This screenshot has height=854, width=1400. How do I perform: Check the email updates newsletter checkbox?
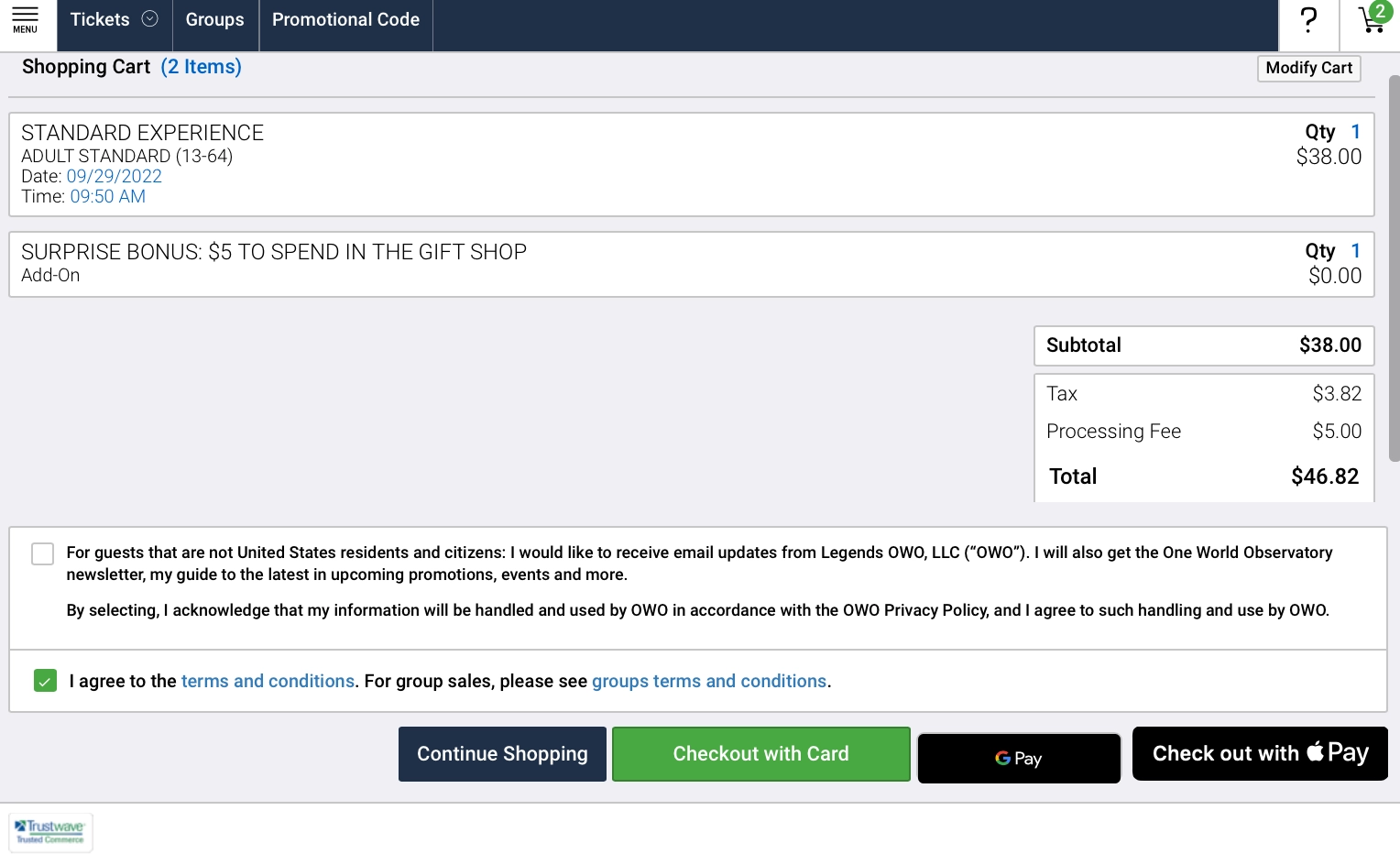tap(43, 553)
